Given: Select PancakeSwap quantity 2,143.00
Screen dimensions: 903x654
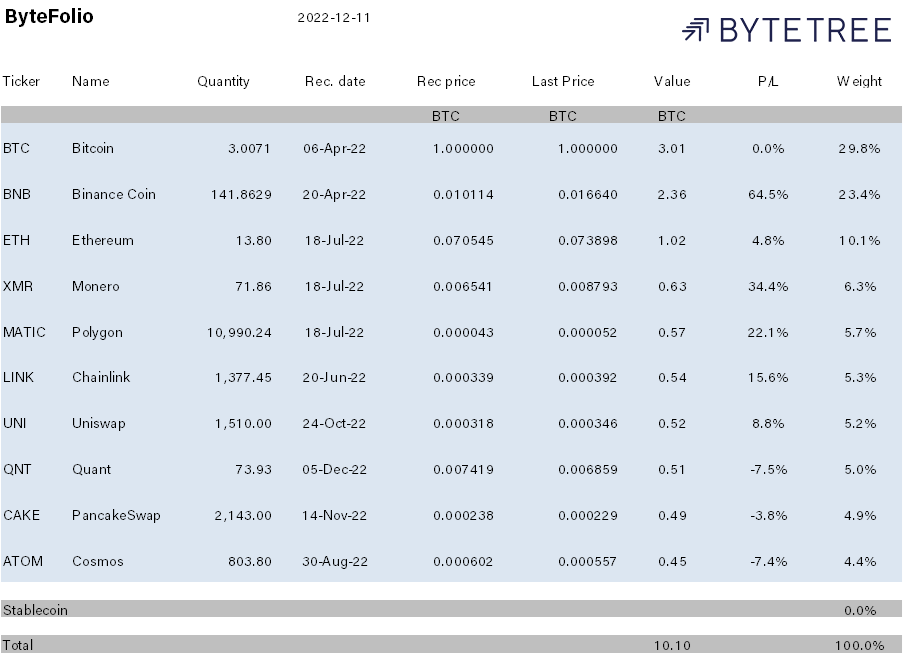Looking at the screenshot, I should 243,515.
